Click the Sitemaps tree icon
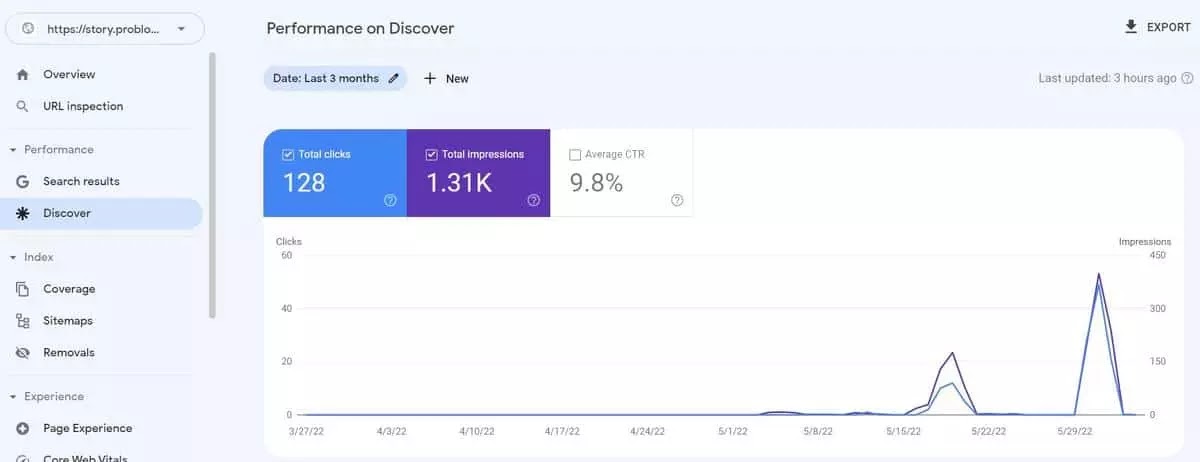The width and height of the screenshot is (1200, 462). [x=23, y=321]
